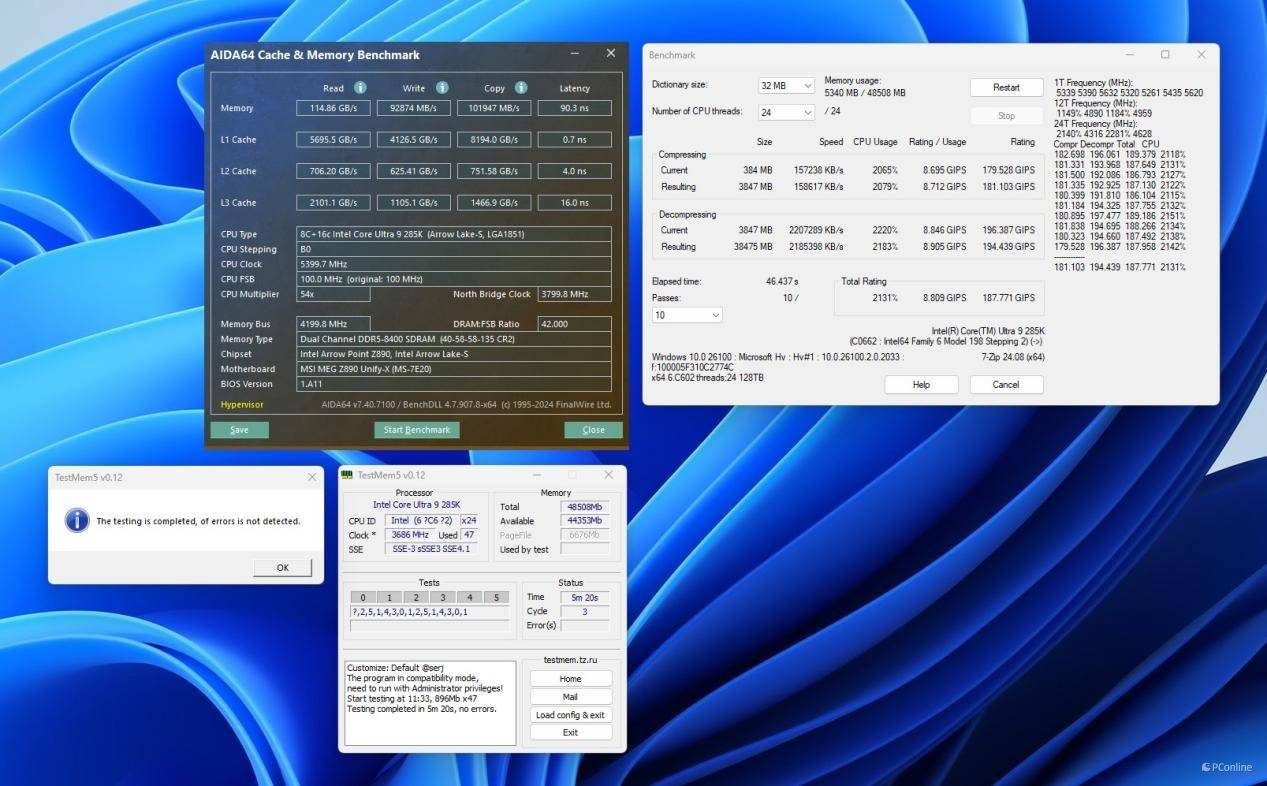Open Help in the 7-Zip Benchmark window

921,385
